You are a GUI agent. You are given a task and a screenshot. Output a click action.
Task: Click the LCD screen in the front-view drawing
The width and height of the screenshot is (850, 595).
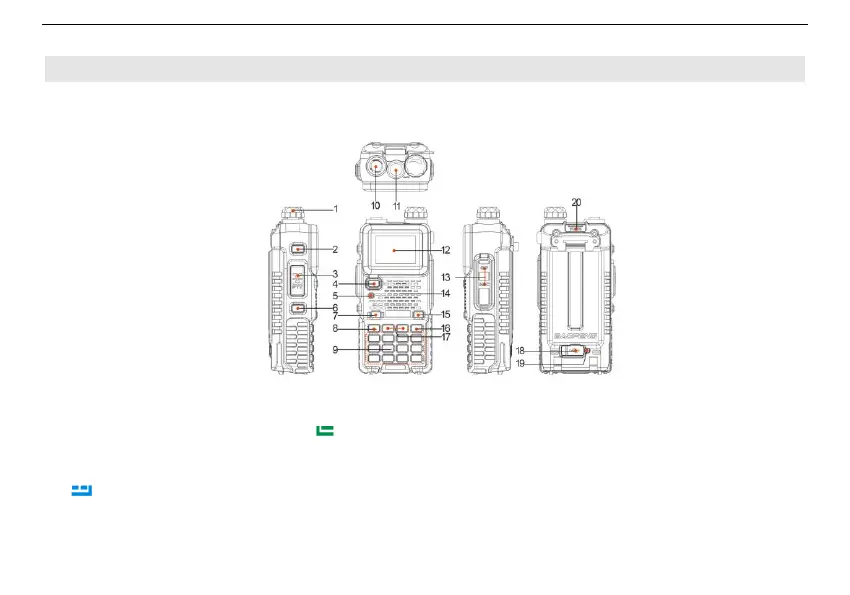394,250
